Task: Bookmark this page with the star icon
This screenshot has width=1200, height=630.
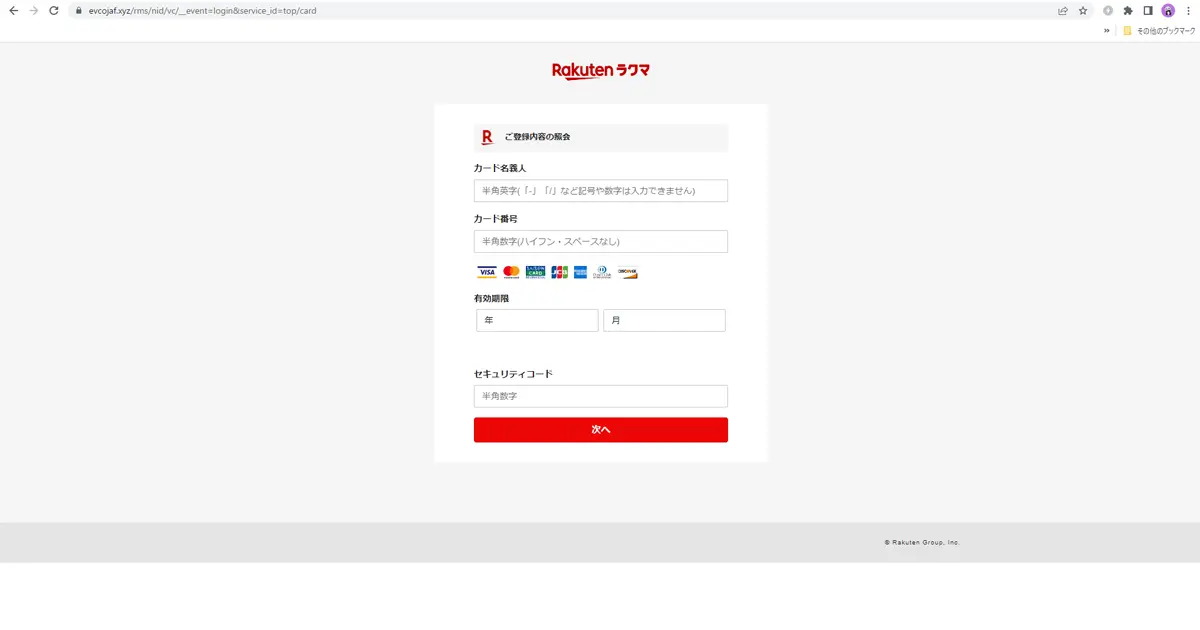Action: 1083,11
